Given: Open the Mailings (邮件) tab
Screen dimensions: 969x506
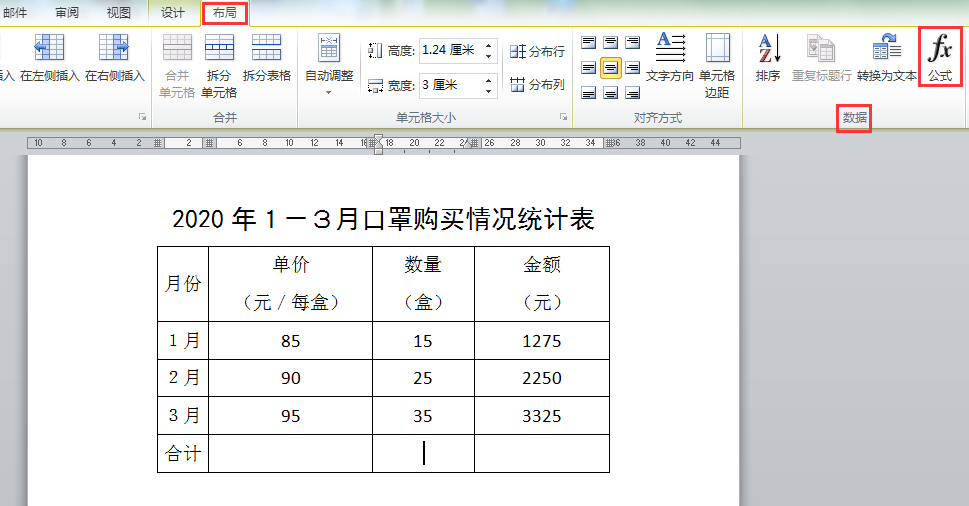Looking at the screenshot, I should click(x=15, y=12).
